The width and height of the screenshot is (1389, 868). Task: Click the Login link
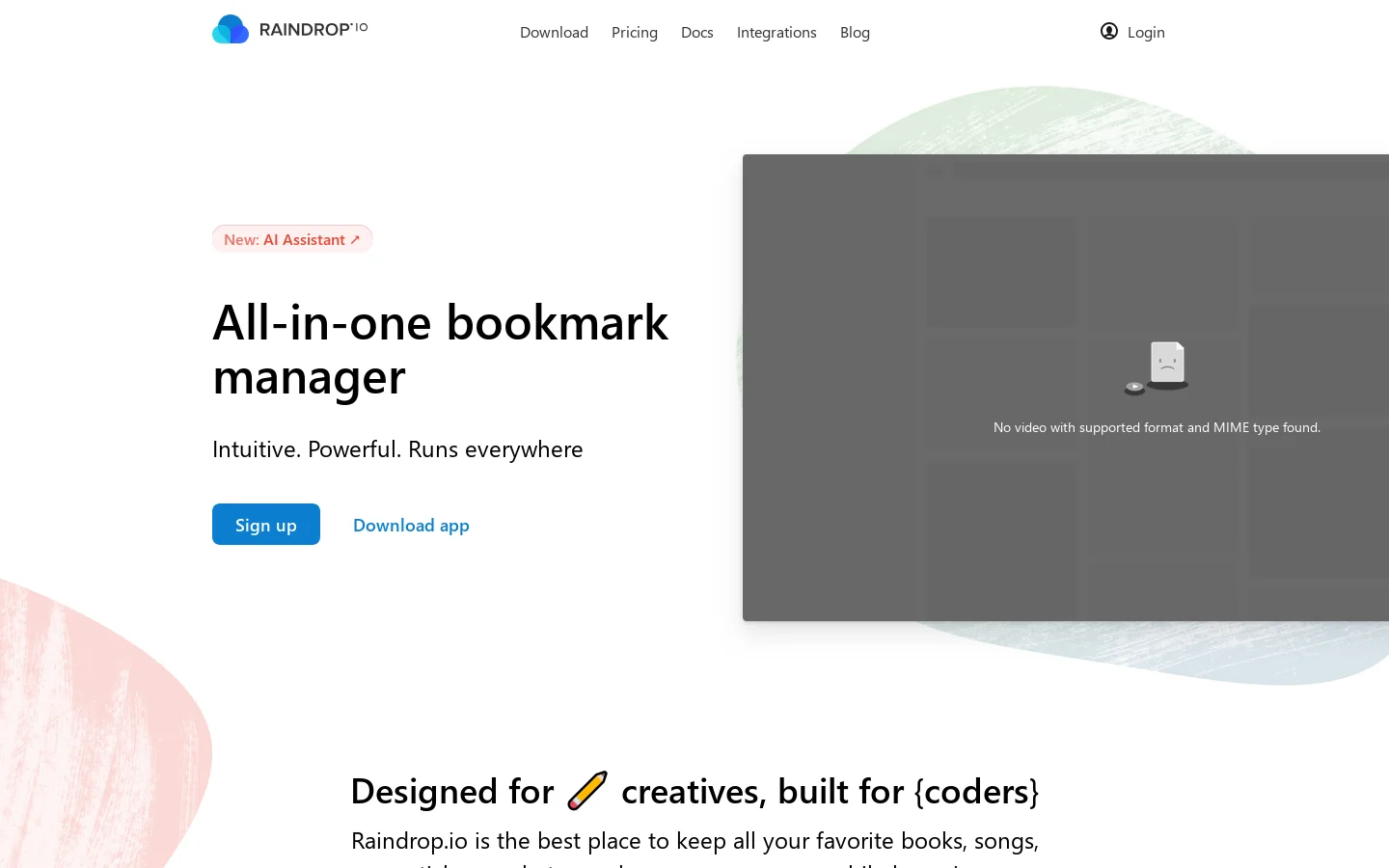pos(1146,32)
